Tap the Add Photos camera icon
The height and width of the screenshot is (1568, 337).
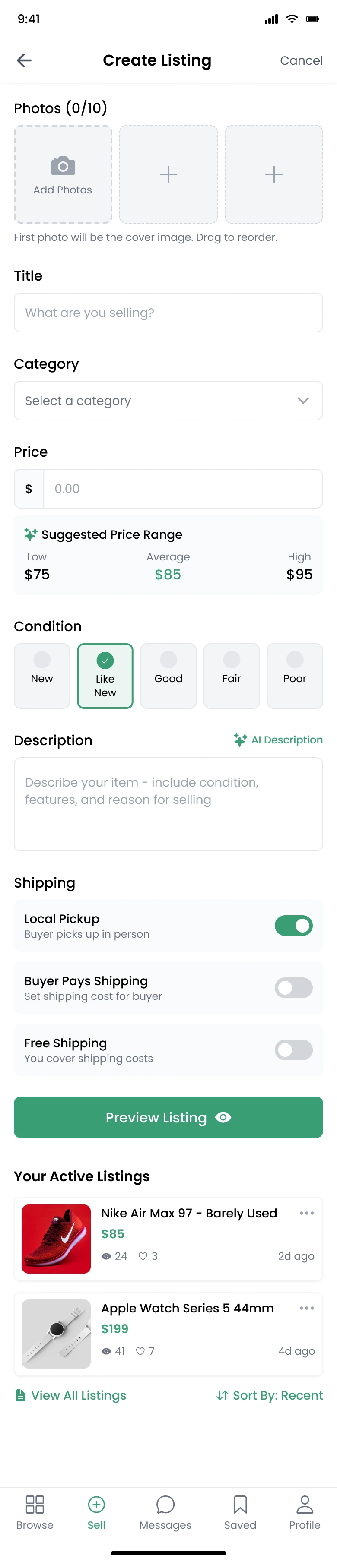[x=63, y=166]
